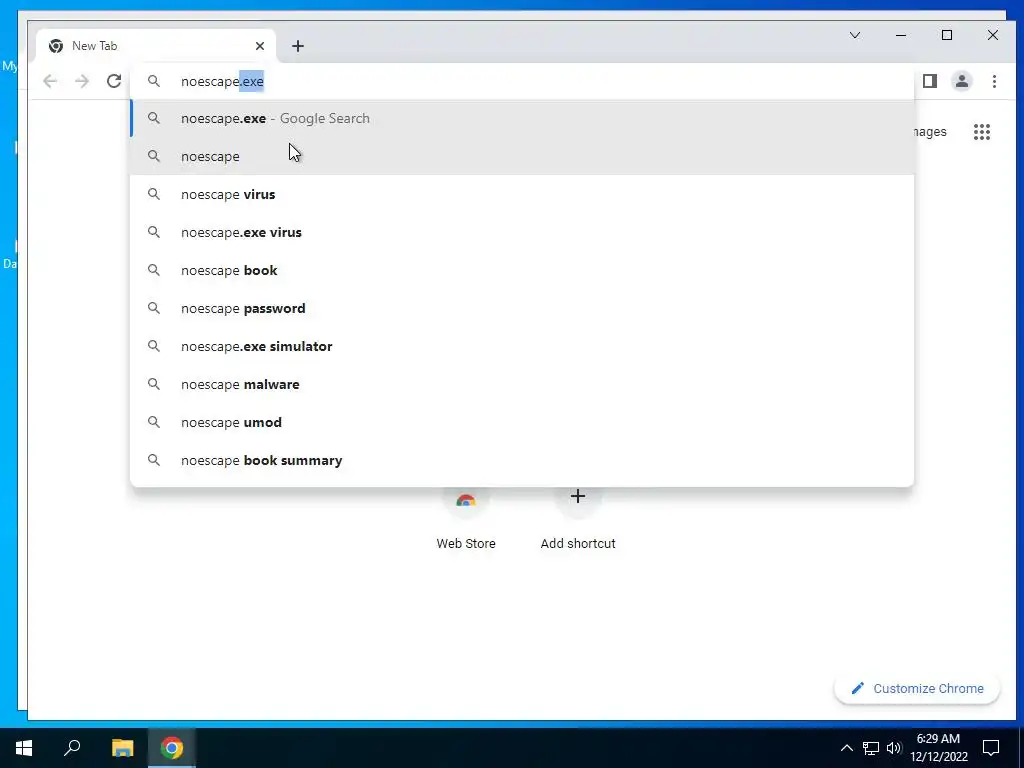Open the Images link
This screenshot has height=768, width=1024.
(x=930, y=132)
